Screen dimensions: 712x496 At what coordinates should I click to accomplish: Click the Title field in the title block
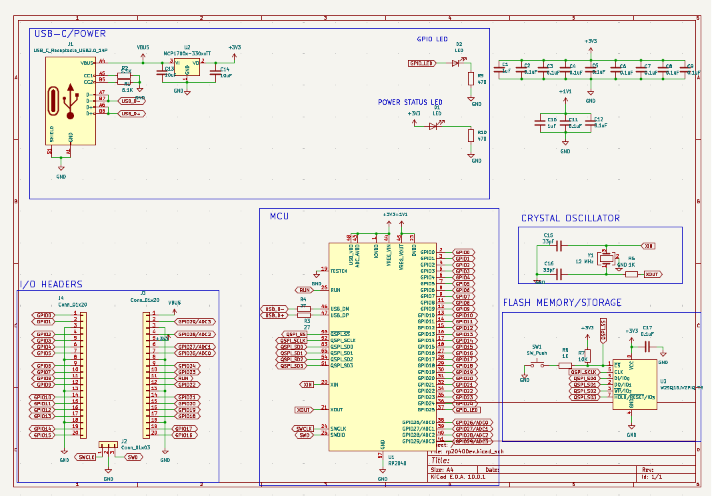tap(440, 460)
